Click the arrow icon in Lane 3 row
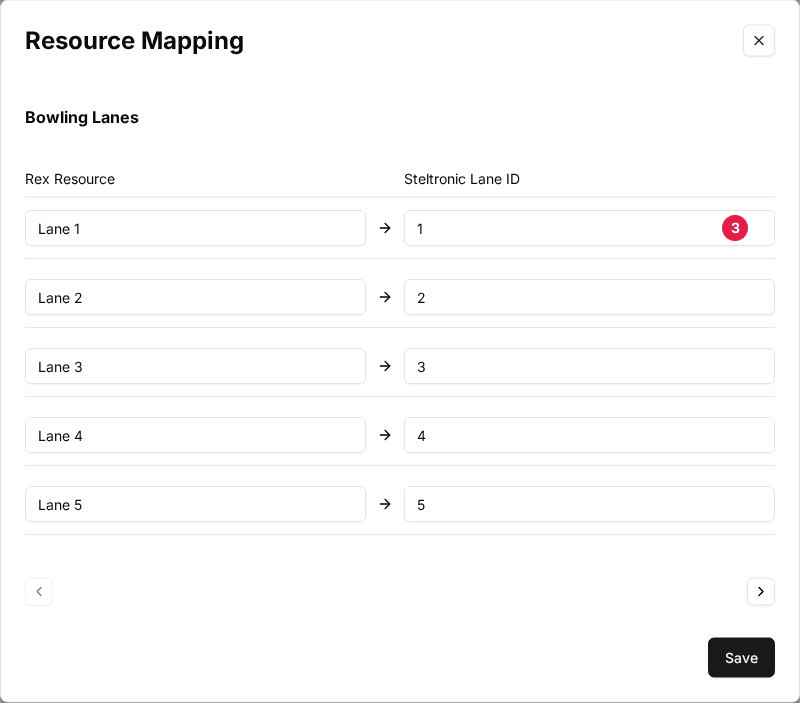The height and width of the screenshot is (703, 800). coord(385,366)
